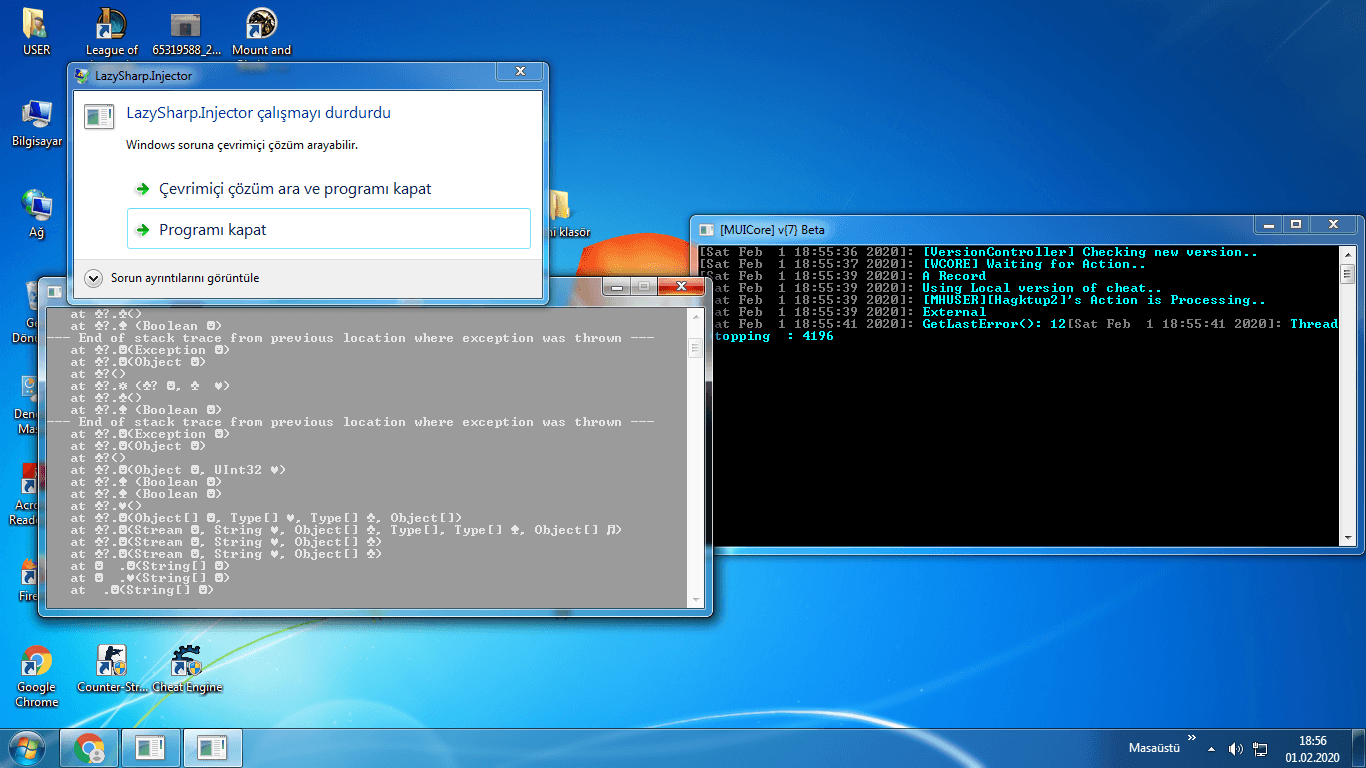Show hidden tray icons arrow

(x=1211, y=748)
